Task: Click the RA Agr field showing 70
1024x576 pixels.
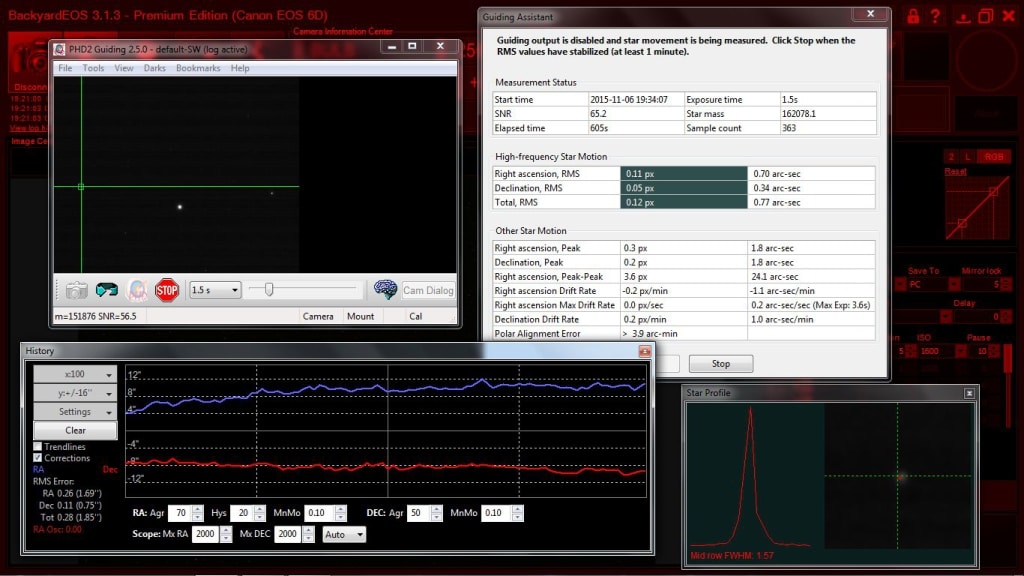Action: [x=180, y=513]
